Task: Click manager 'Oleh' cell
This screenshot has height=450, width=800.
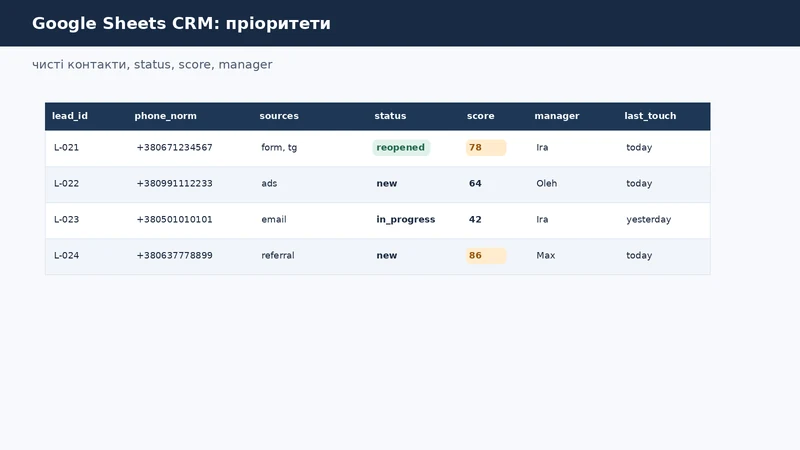Action: 546,183
